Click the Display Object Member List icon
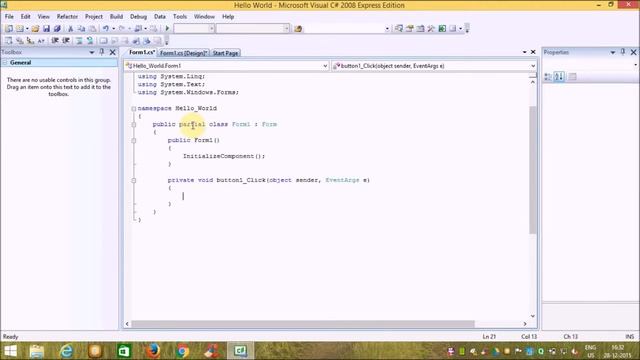The width and height of the screenshot is (640, 360). pos(9,41)
